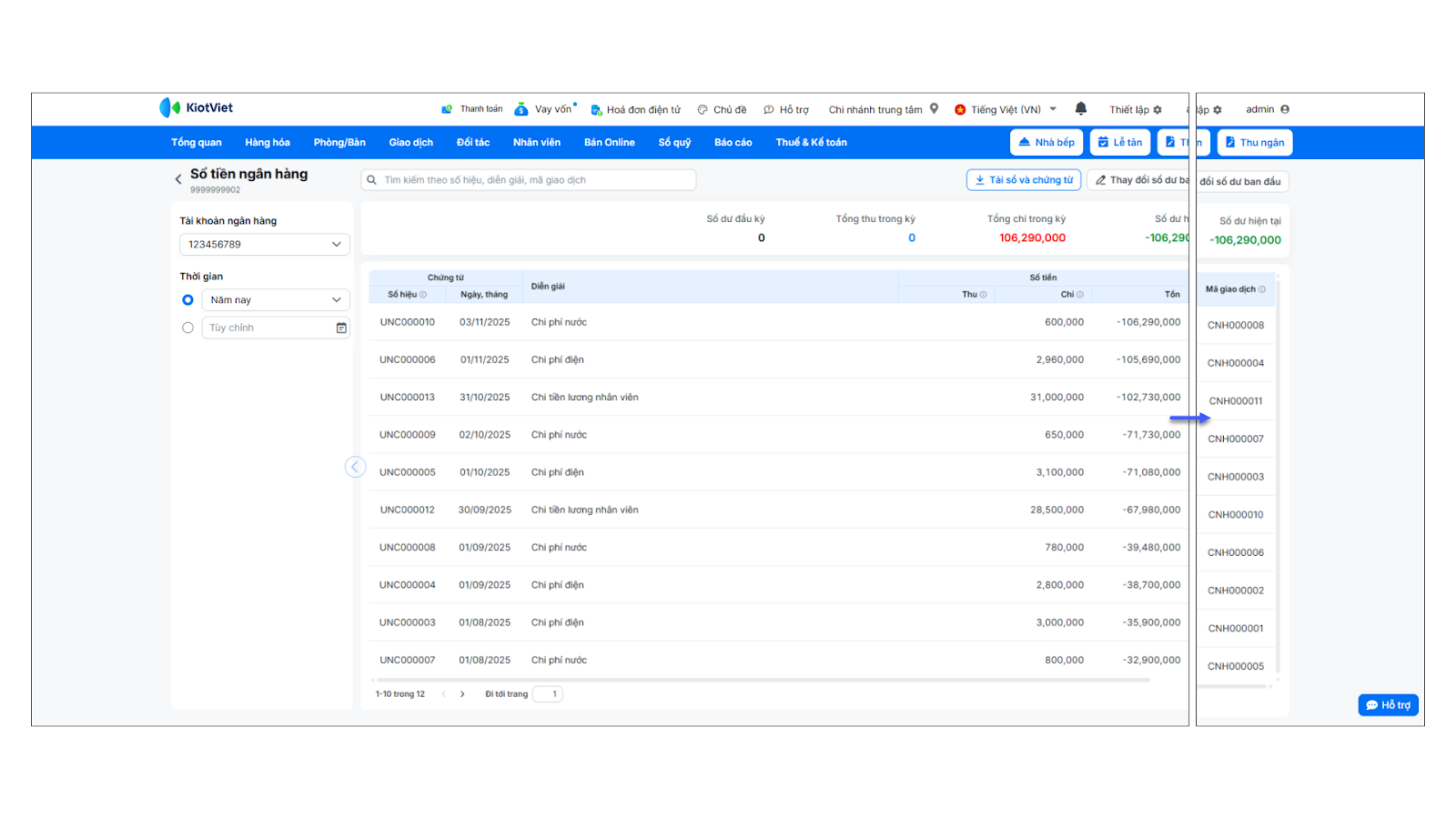This screenshot has width=1456, height=819.
Task: Select the Năm nay radio button
Action: click(x=187, y=300)
